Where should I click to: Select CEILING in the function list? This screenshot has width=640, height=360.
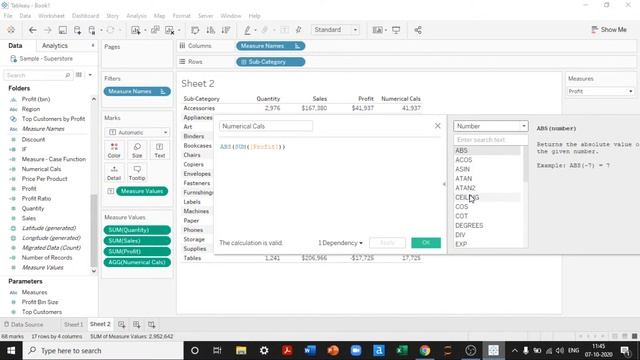pos(467,198)
